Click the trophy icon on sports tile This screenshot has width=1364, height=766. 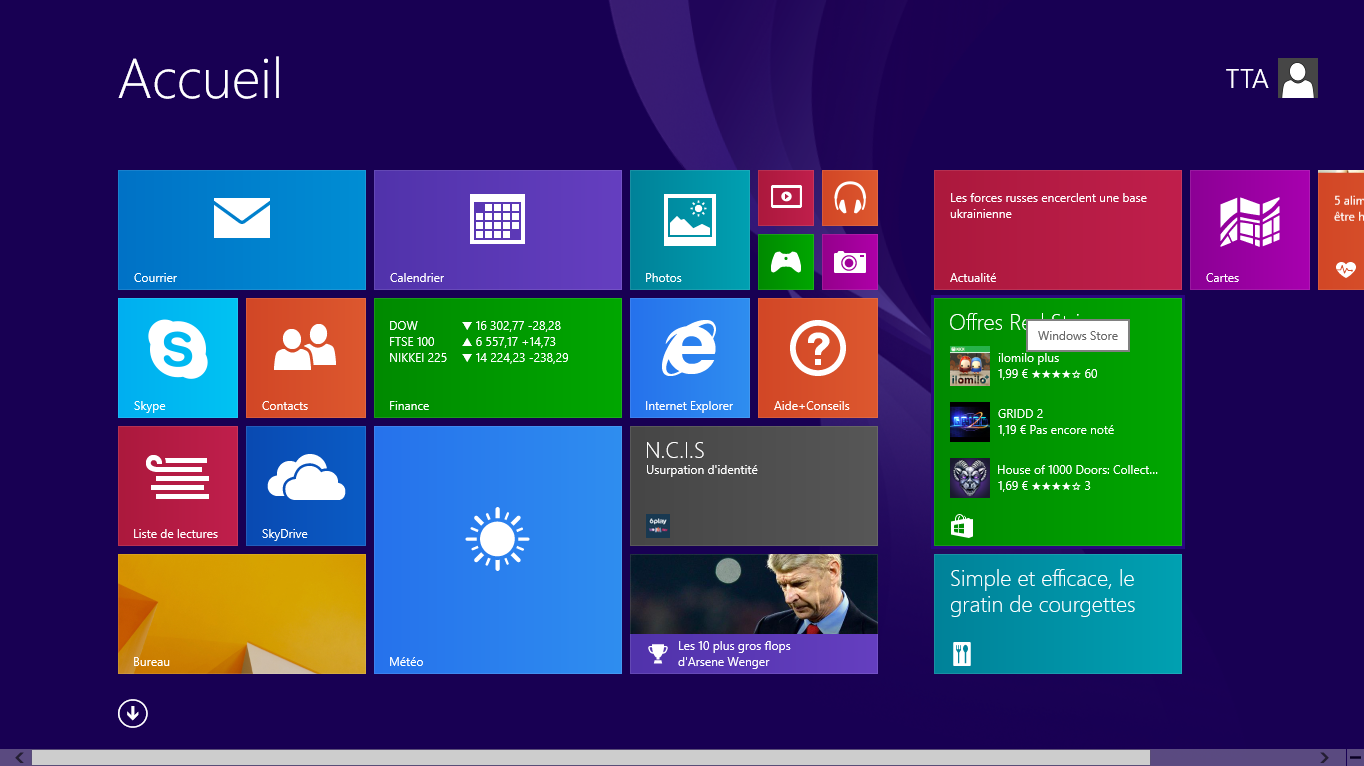click(658, 653)
